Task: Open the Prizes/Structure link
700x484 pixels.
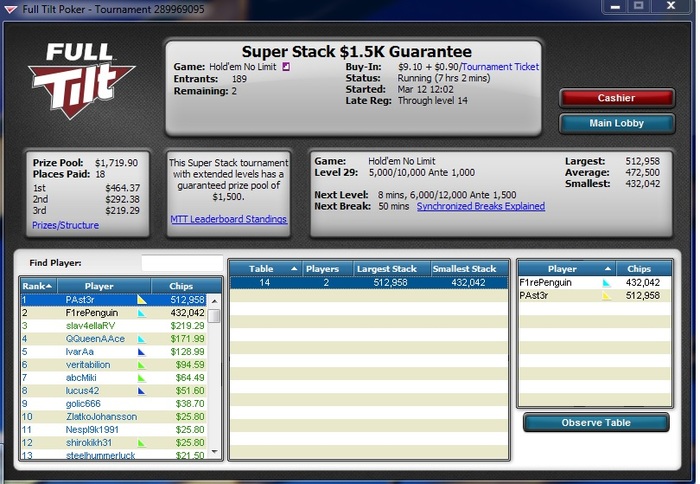Action: tap(65, 225)
